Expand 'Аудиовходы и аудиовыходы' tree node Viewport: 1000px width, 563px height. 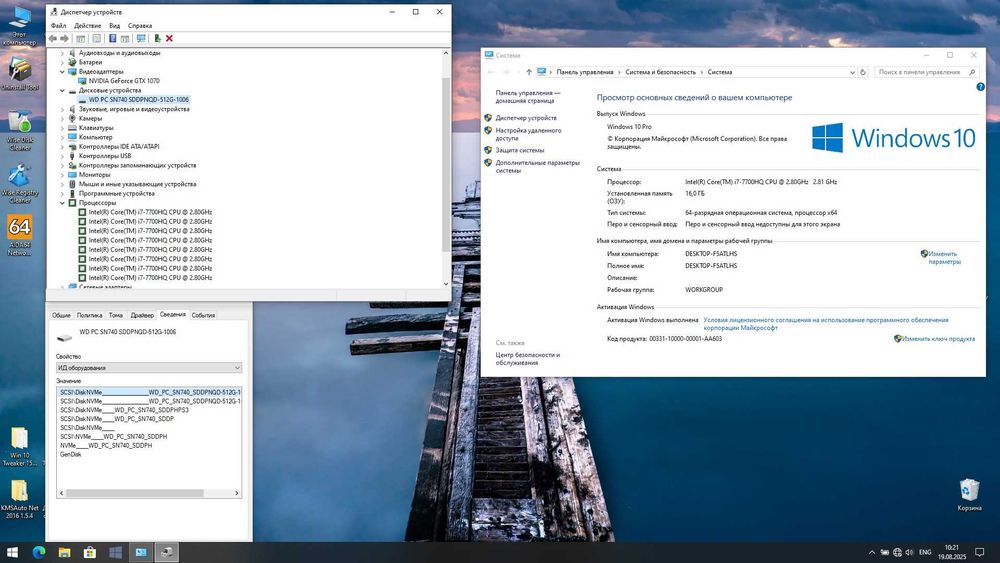click(x=62, y=53)
